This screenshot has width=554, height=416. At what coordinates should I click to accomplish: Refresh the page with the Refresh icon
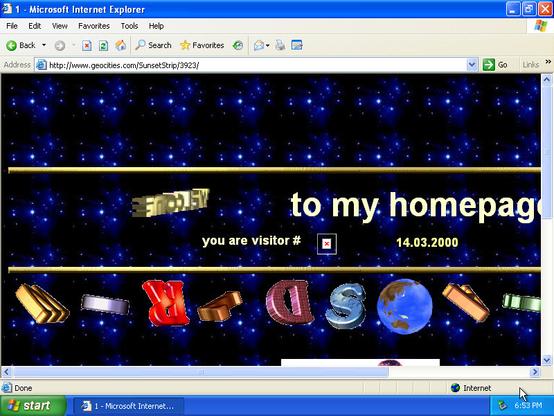point(104,46)
